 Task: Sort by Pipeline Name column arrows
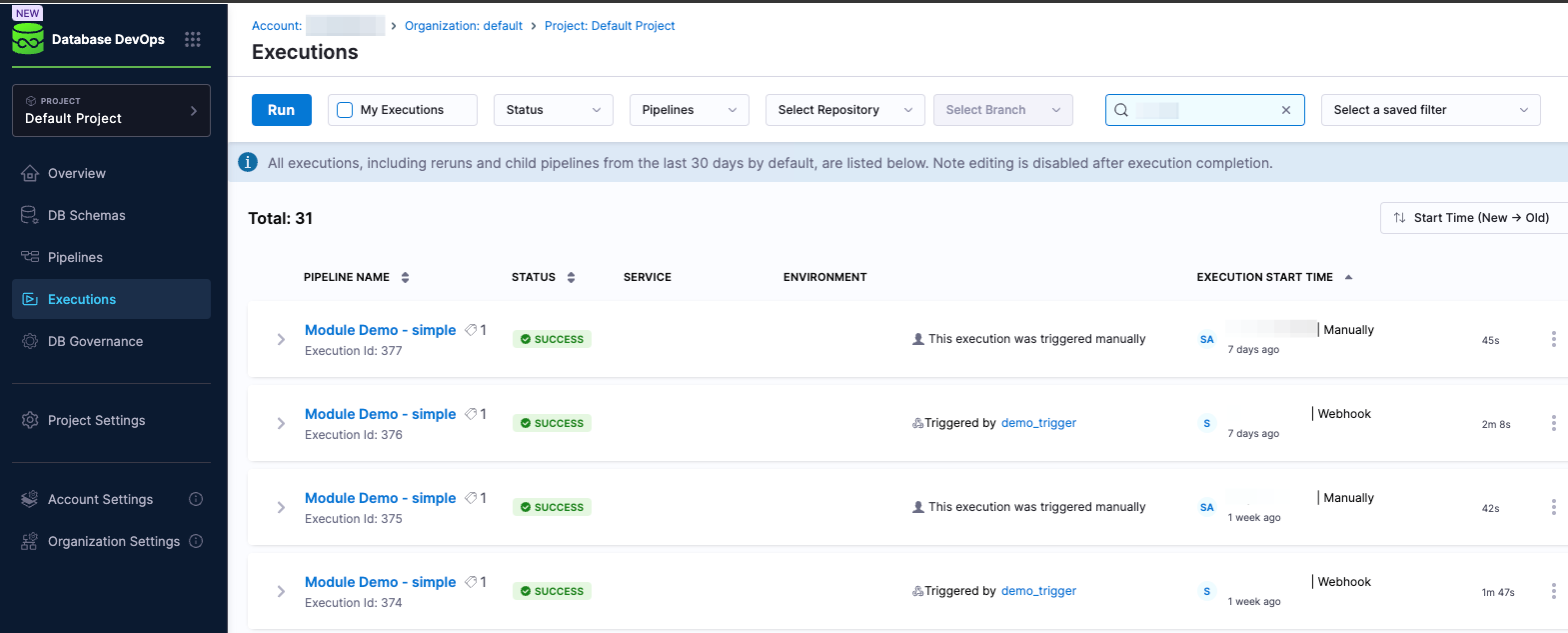click(x=405, y=277)
